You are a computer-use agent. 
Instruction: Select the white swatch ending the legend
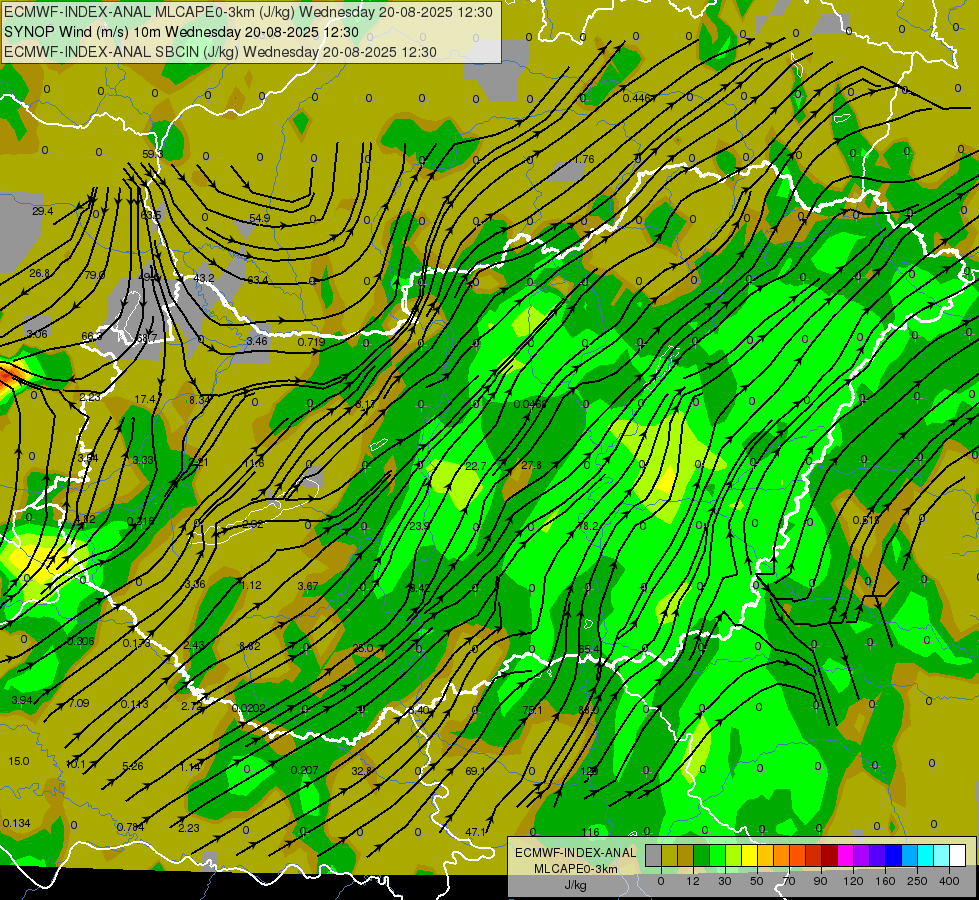(958, 856)
